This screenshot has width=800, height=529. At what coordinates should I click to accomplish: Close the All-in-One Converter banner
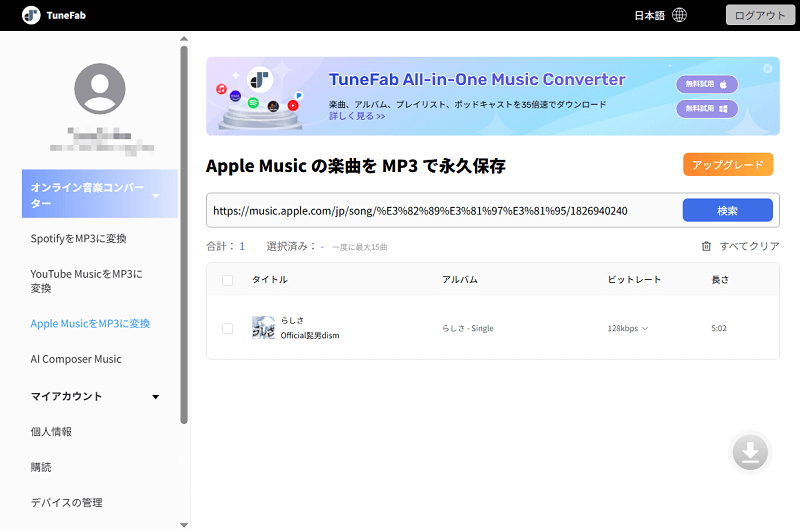[767, 68]
